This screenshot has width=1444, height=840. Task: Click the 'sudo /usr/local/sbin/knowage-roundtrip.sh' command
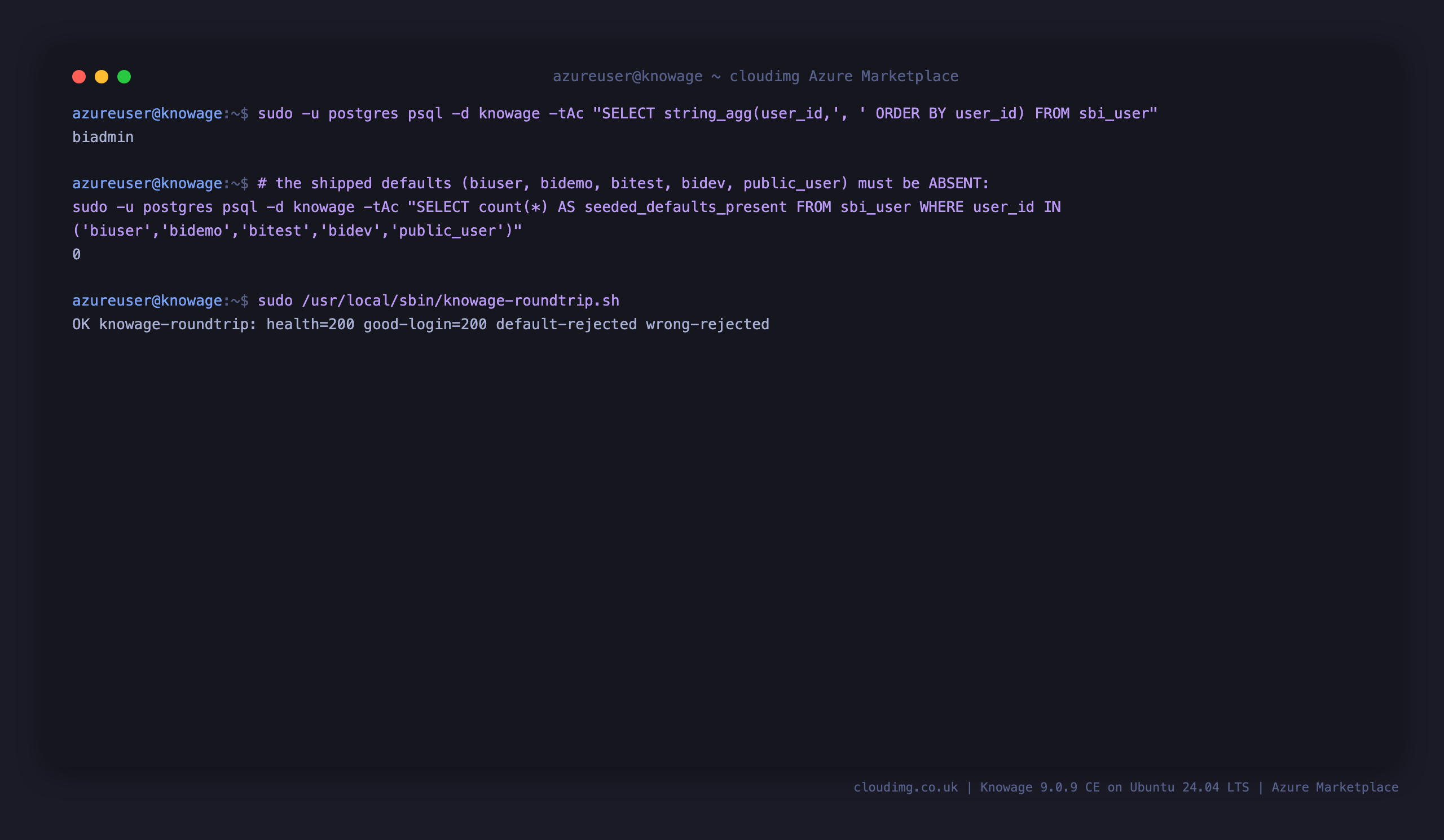pyautogui.click(x=438, y=300)
